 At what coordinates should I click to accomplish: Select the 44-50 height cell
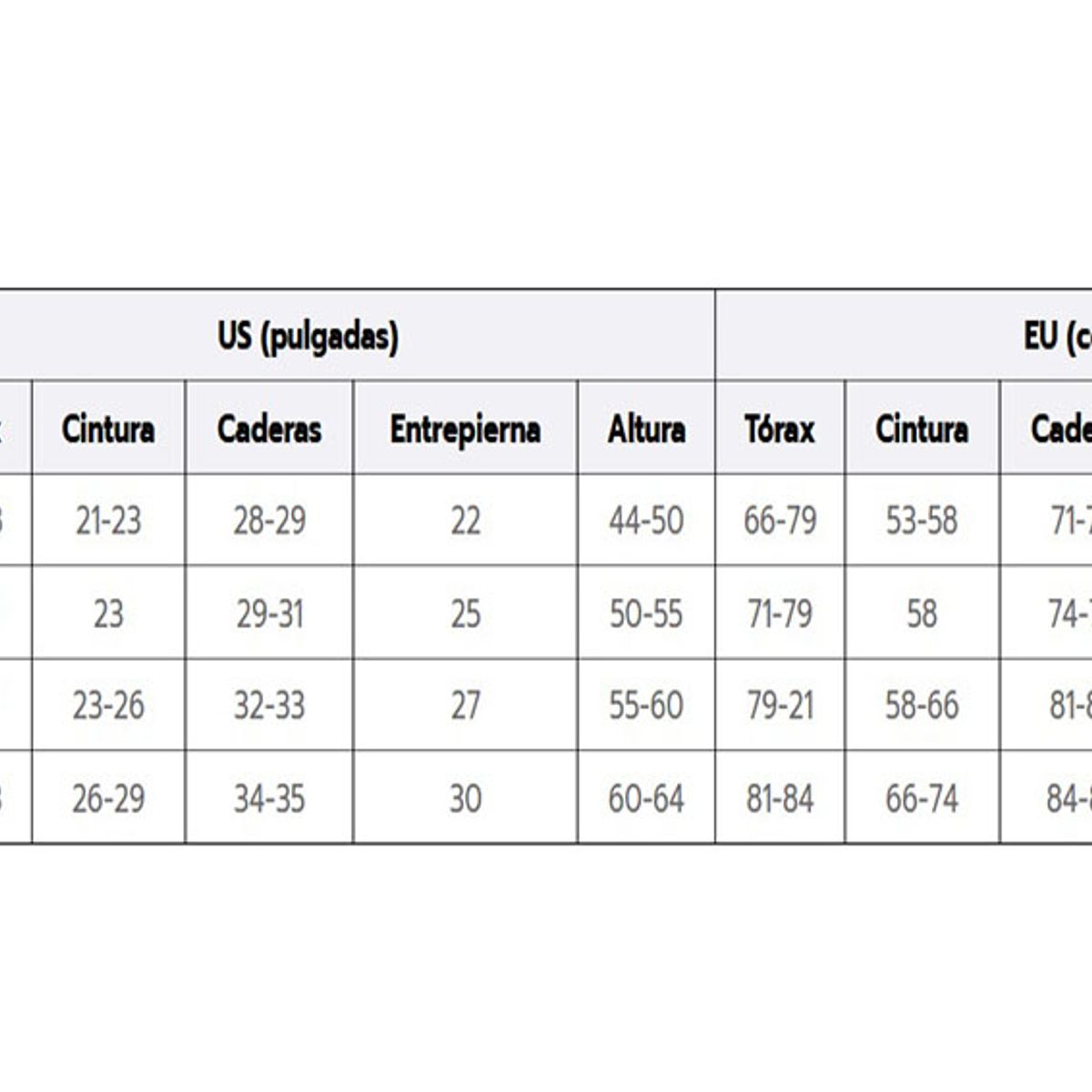click(x=646, y=521)
